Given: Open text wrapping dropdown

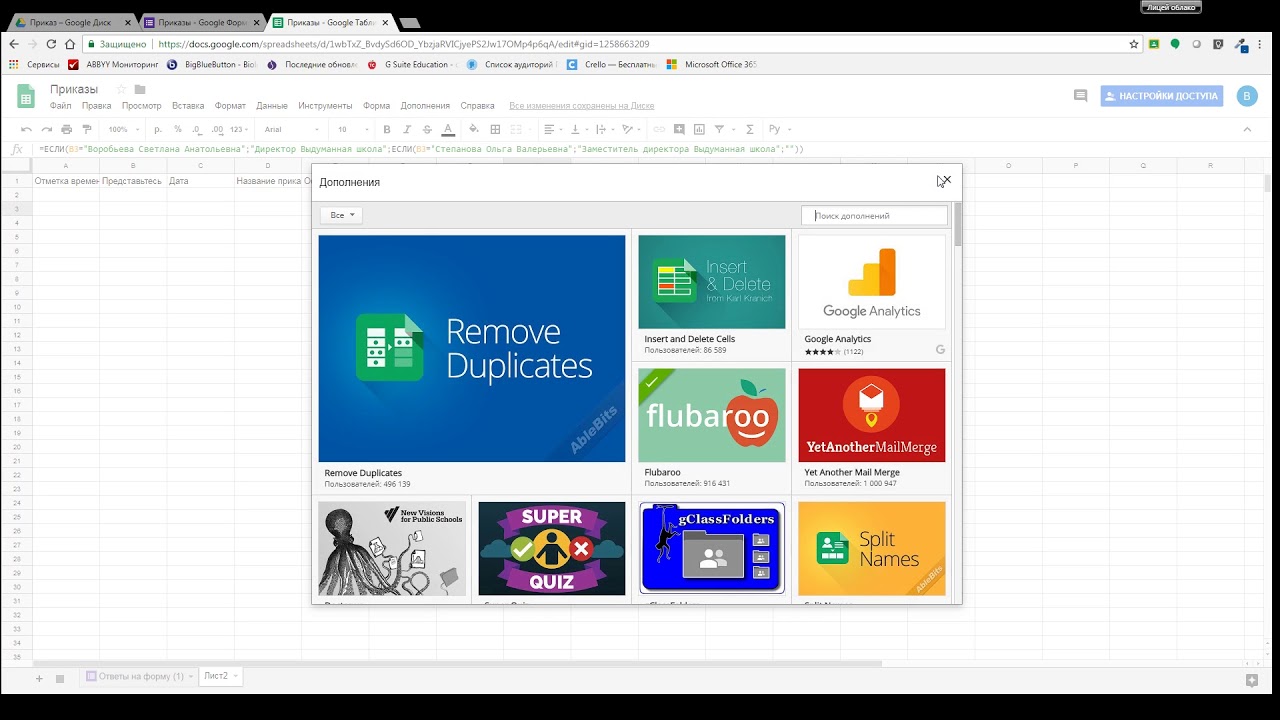Looking at the screenshot, I should 605,129.
